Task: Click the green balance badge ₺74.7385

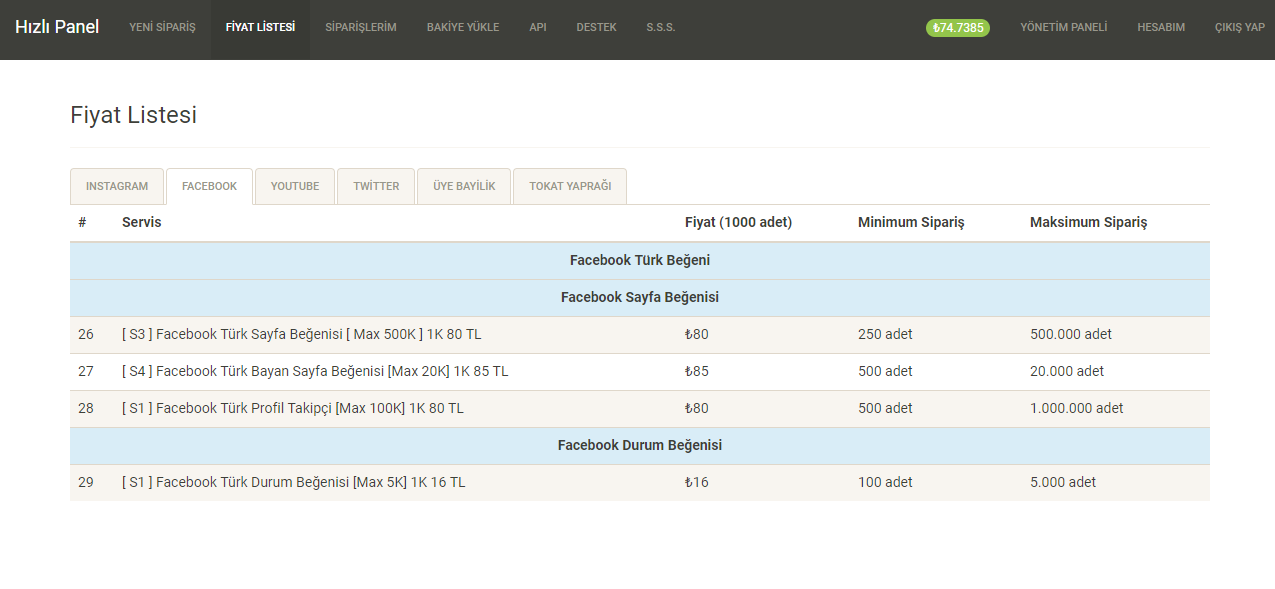Action: [957, 28]
